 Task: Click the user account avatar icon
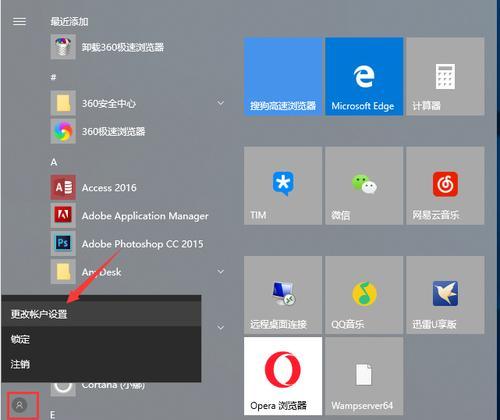(x=19, y=405)
